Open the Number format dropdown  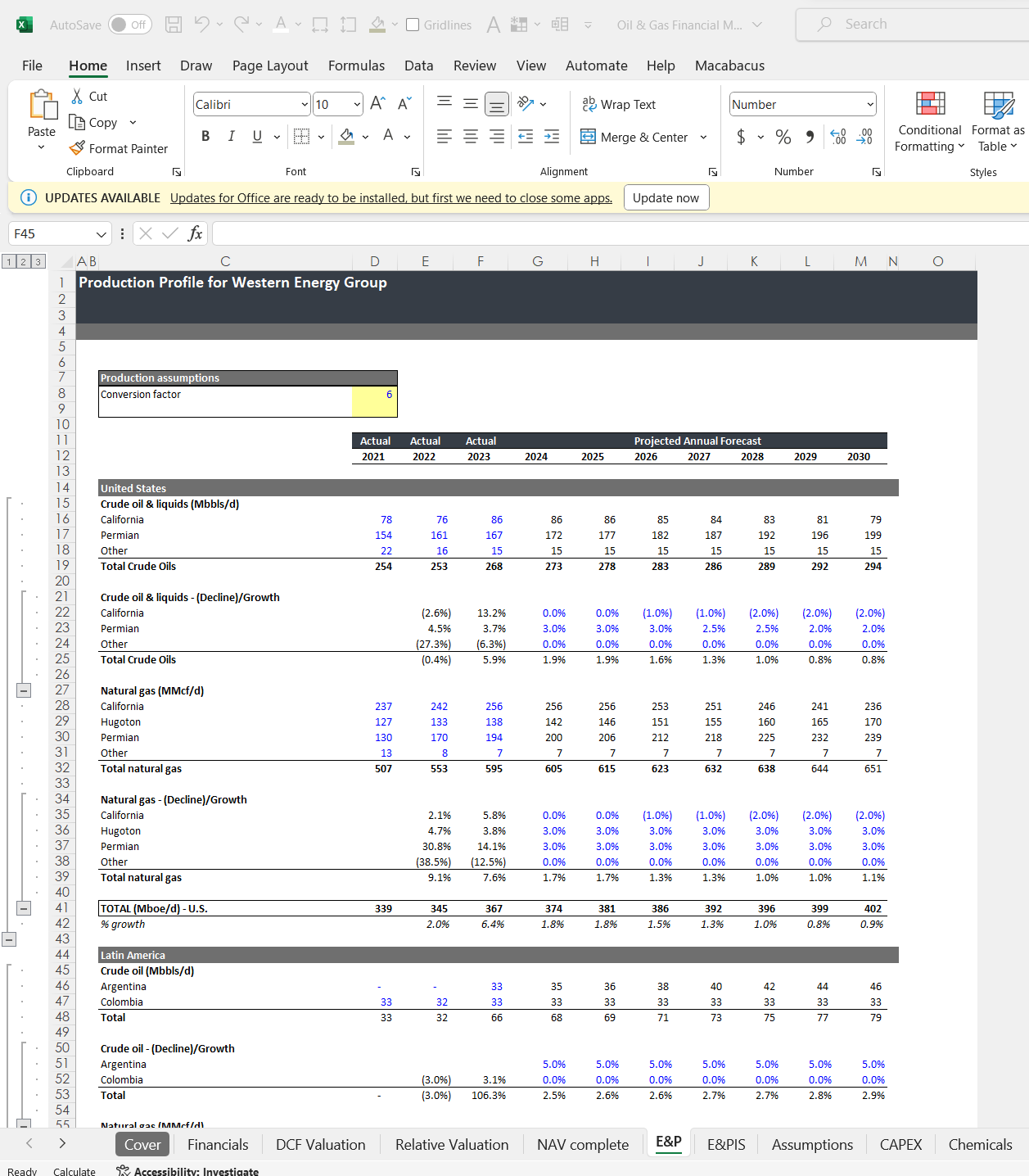(869, 104)
